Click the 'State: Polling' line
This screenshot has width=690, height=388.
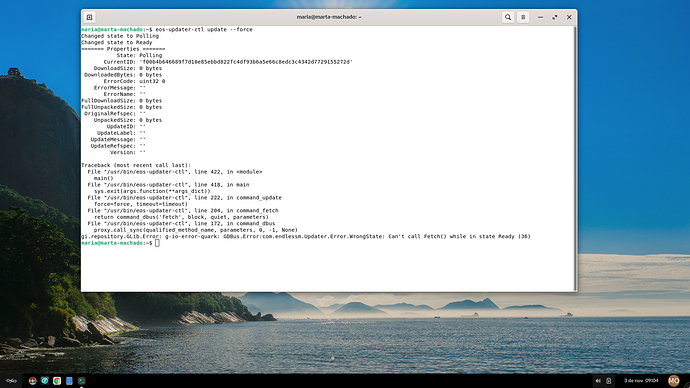pyautogui.click(x=139, y=55)
